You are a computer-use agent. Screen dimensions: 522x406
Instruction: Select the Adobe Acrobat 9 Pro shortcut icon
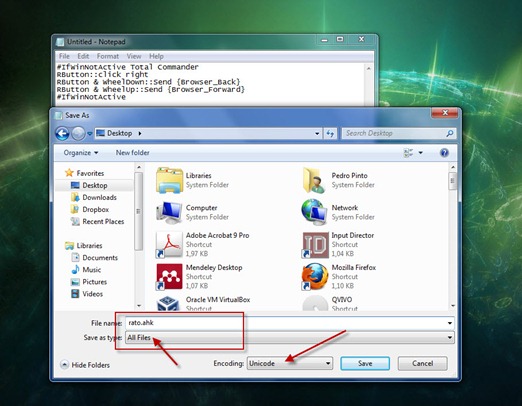170,245
